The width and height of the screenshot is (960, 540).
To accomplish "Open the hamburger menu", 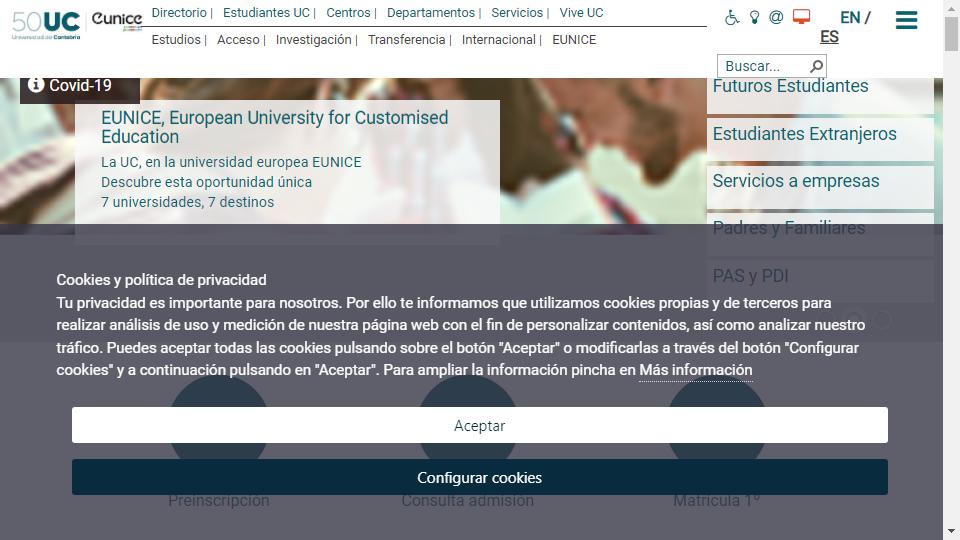I will coord(906,20).
